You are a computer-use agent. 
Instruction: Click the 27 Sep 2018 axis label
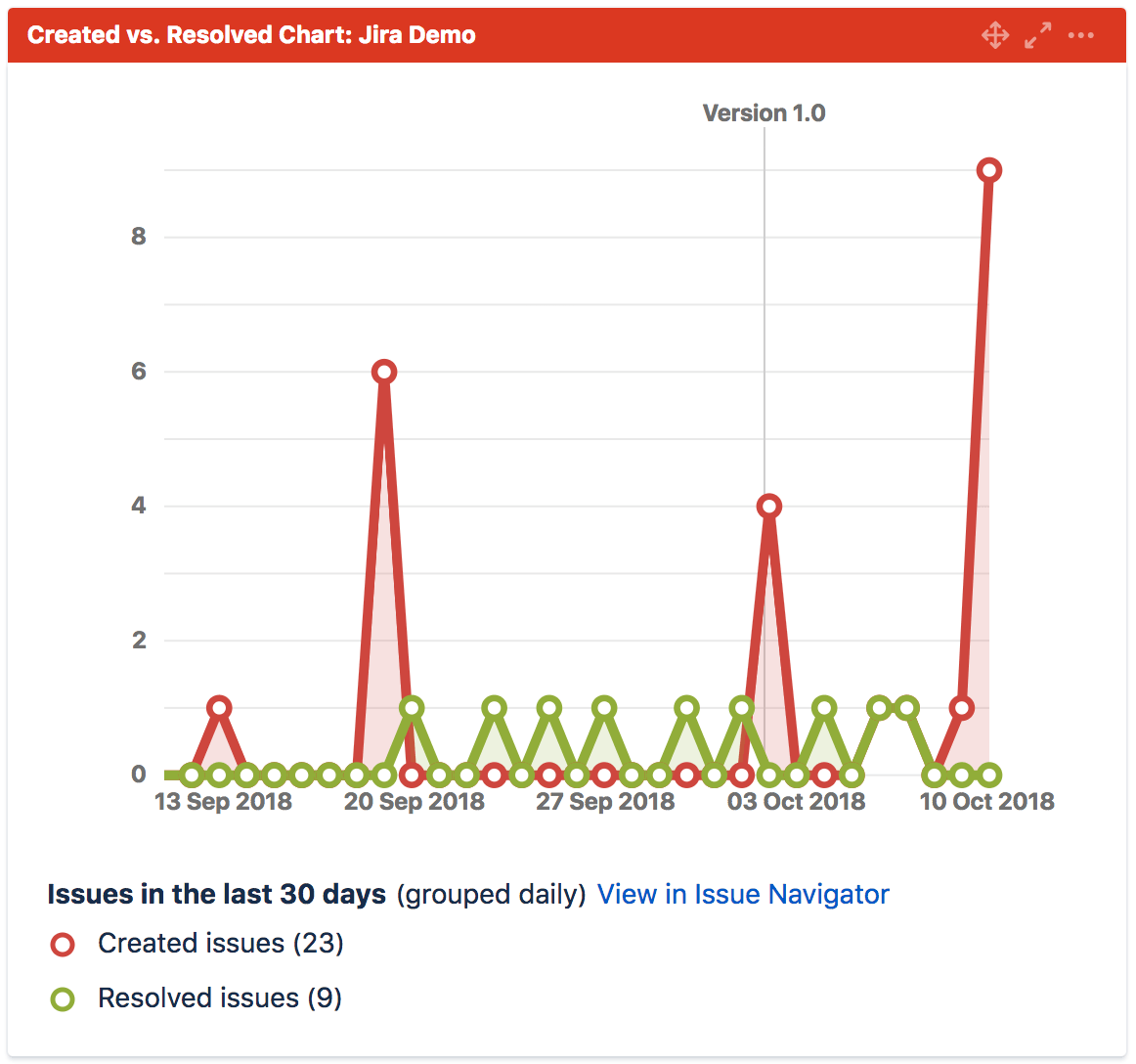605,801
